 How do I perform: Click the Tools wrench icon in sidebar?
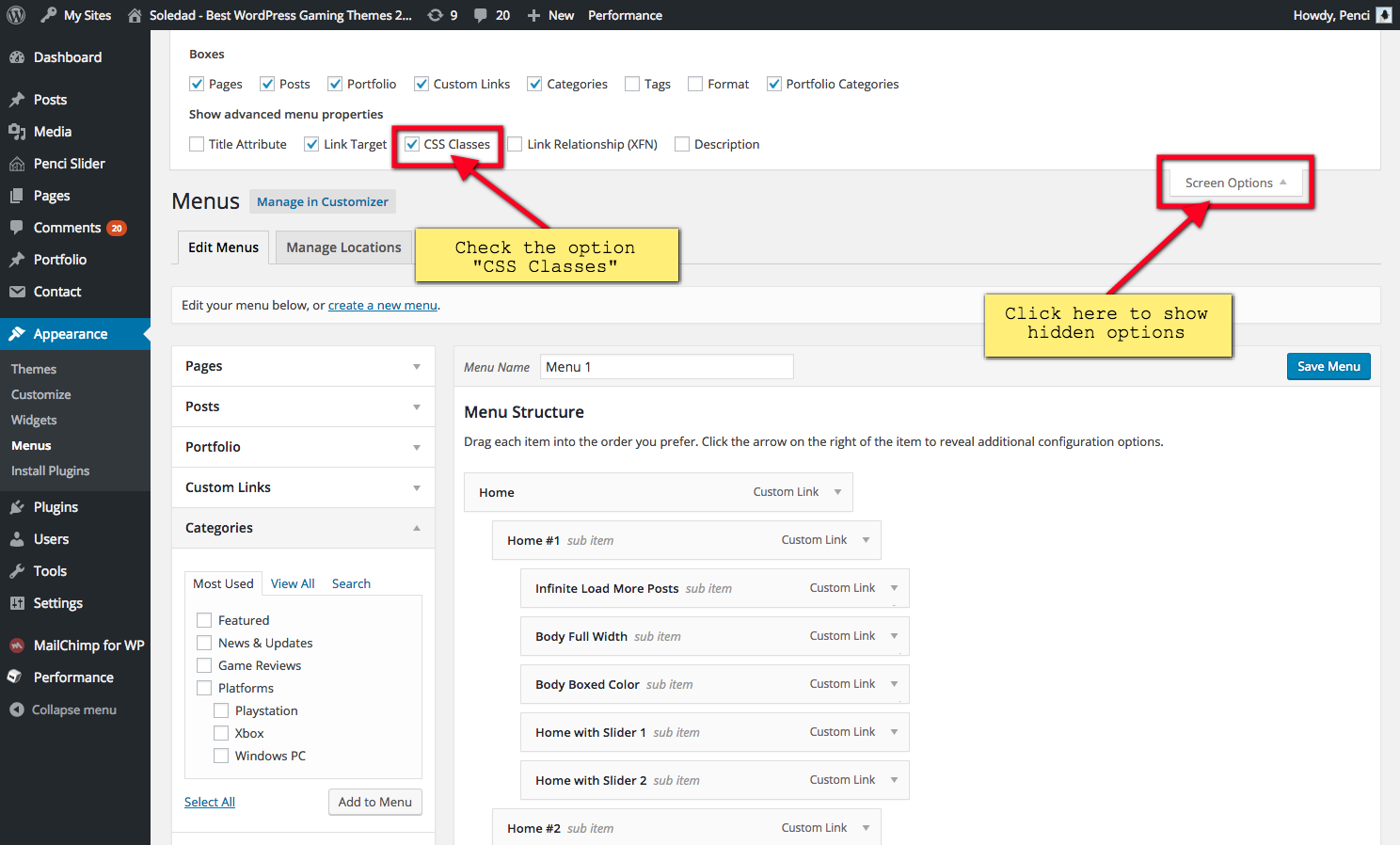(17, 571)
